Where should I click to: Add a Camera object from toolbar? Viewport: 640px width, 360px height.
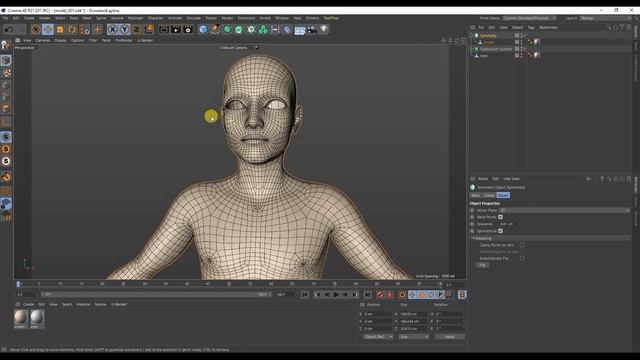[x=312, y=29]
